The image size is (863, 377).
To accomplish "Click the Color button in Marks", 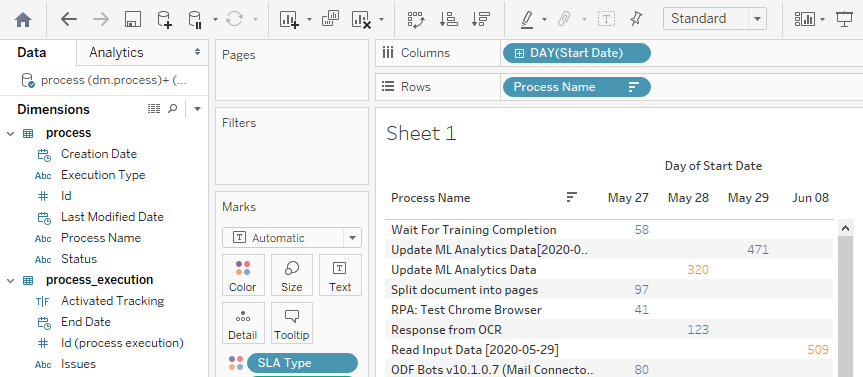I will [243, 276].
